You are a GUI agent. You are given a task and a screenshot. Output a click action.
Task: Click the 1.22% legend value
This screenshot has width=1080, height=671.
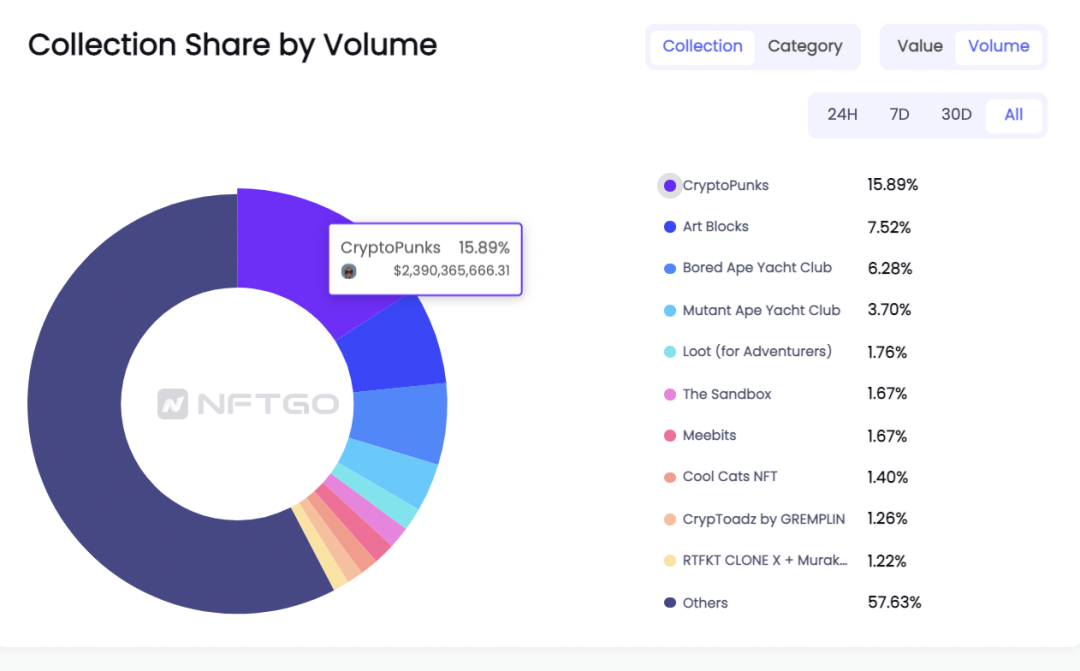tap(886, 561)
